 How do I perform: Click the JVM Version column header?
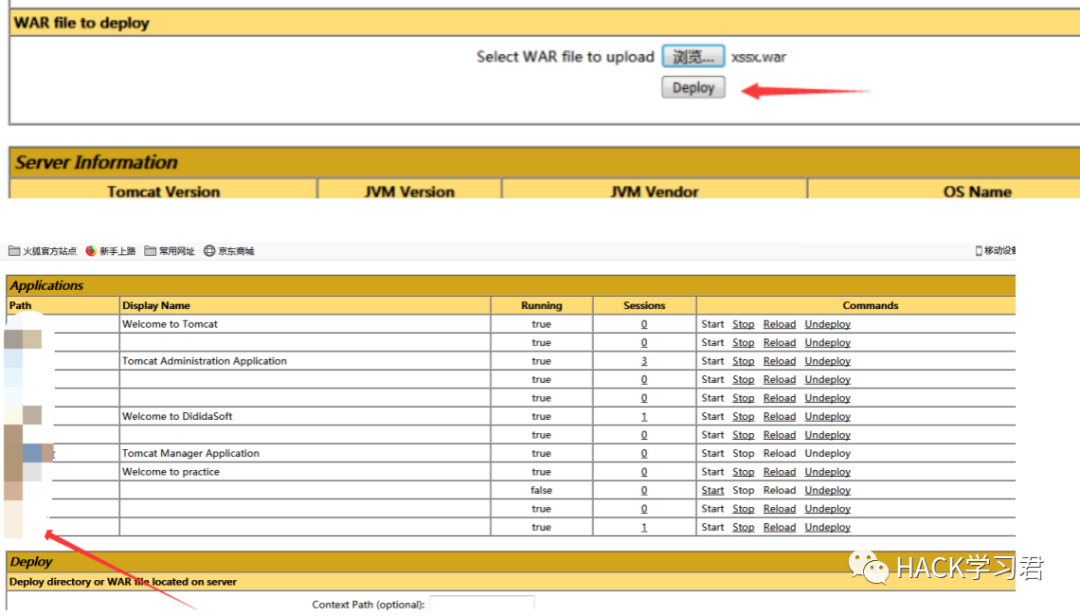tap(409, 191)
